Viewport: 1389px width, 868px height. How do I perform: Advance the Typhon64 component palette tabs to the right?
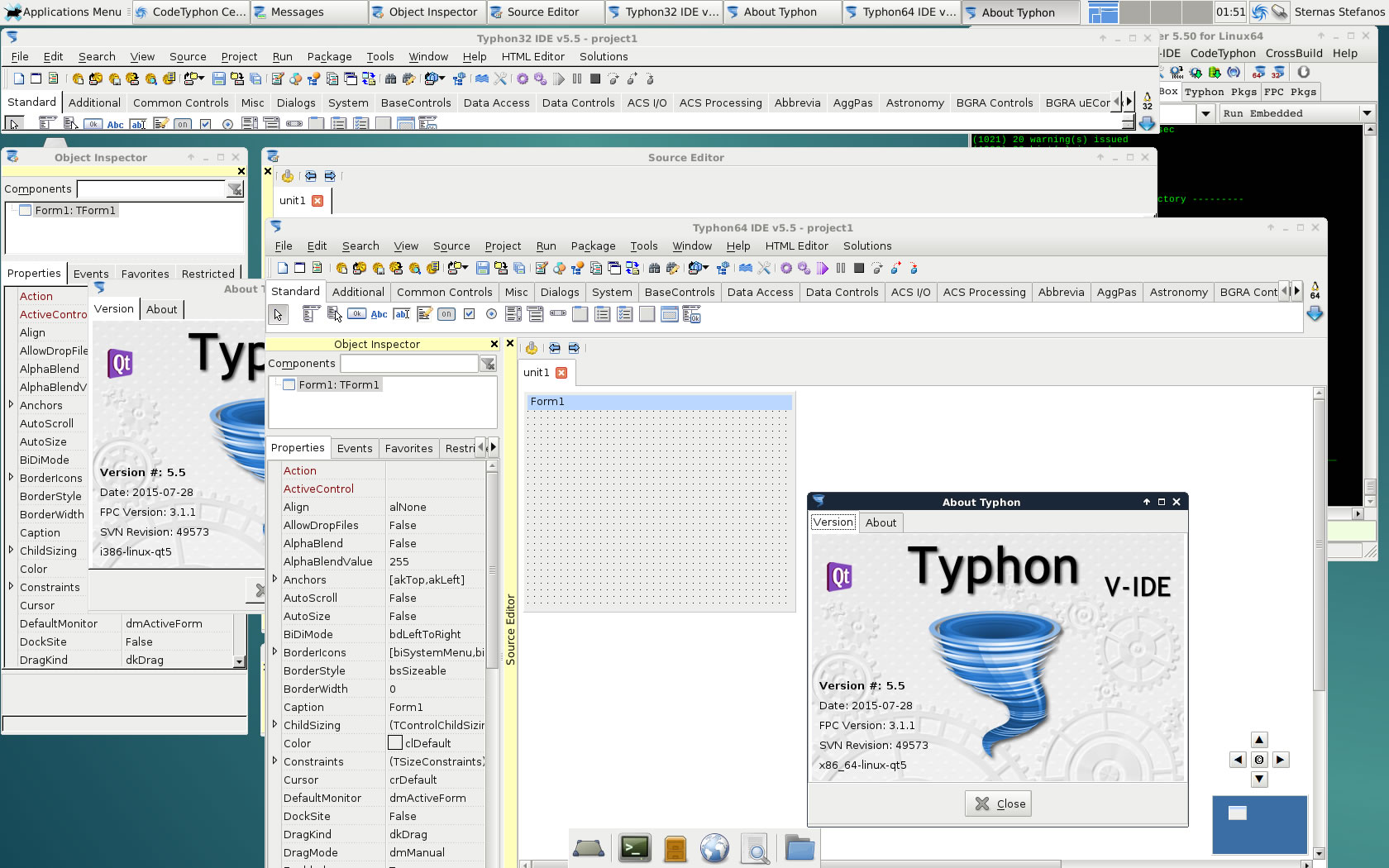click(1296, 291)
